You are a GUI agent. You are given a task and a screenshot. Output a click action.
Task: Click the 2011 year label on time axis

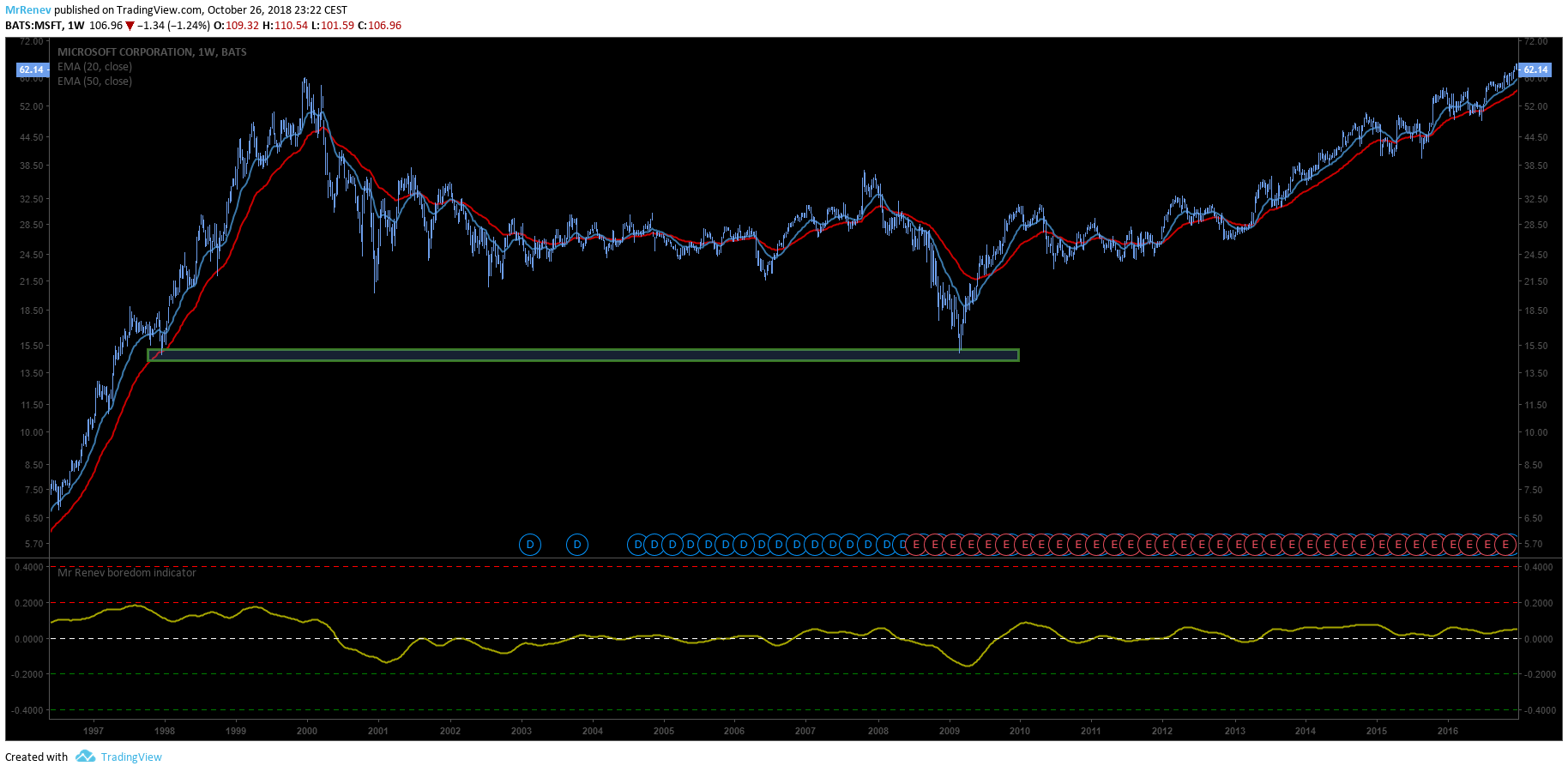pos(1091,731)
